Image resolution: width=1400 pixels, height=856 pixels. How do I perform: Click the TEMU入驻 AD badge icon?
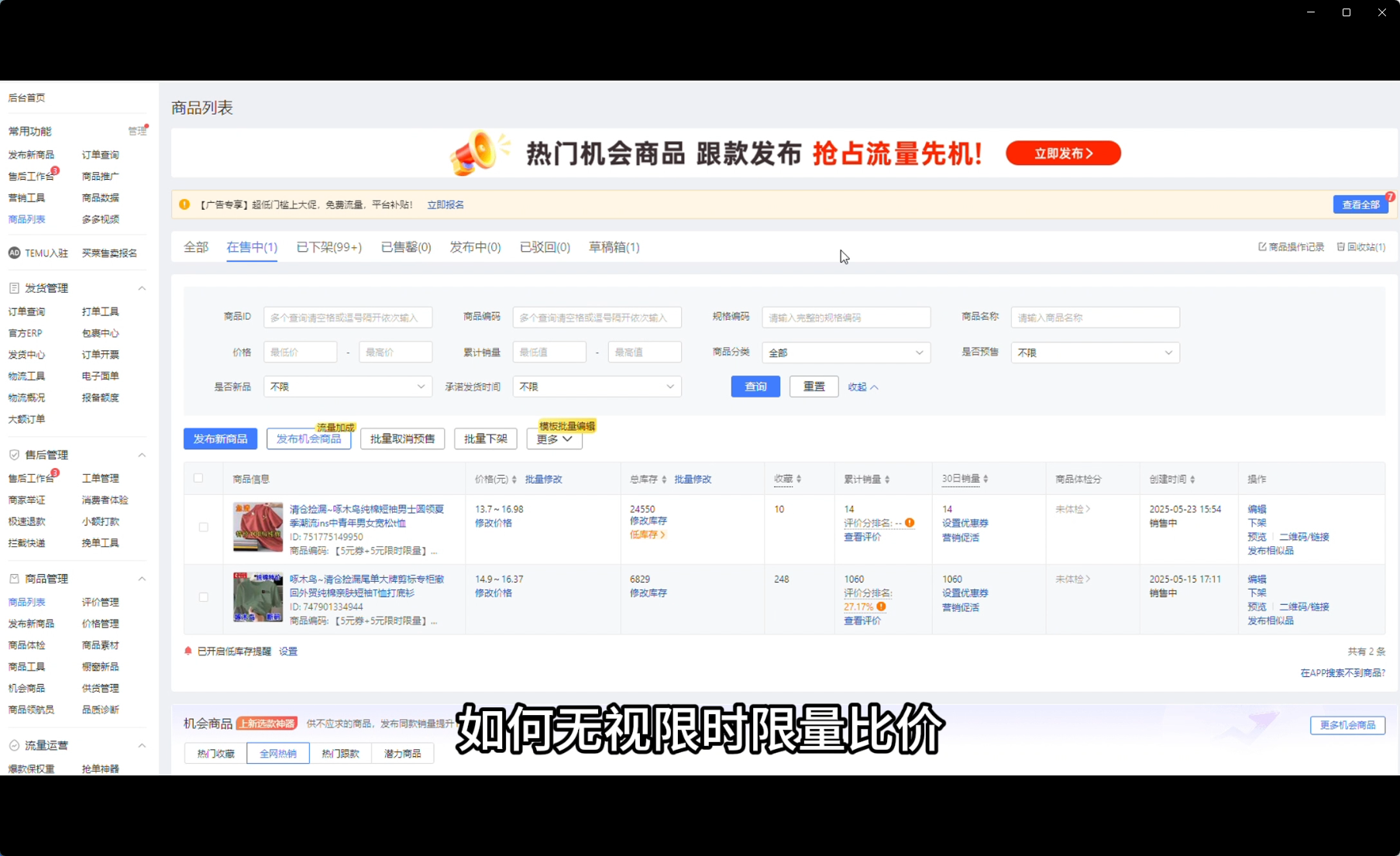point(13,253)
